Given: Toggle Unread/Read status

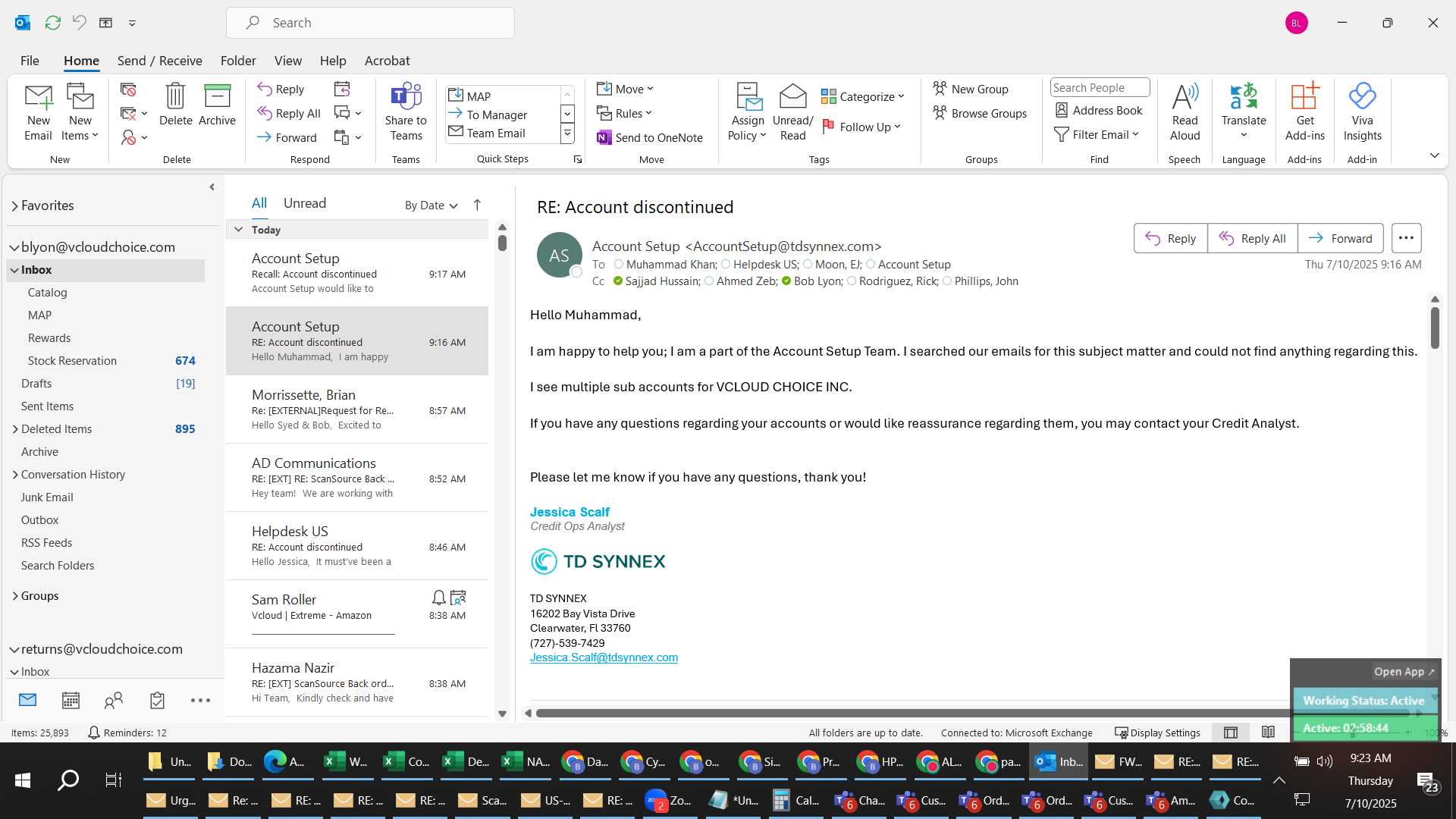Looking at the screenshot, I should point(792,112).
